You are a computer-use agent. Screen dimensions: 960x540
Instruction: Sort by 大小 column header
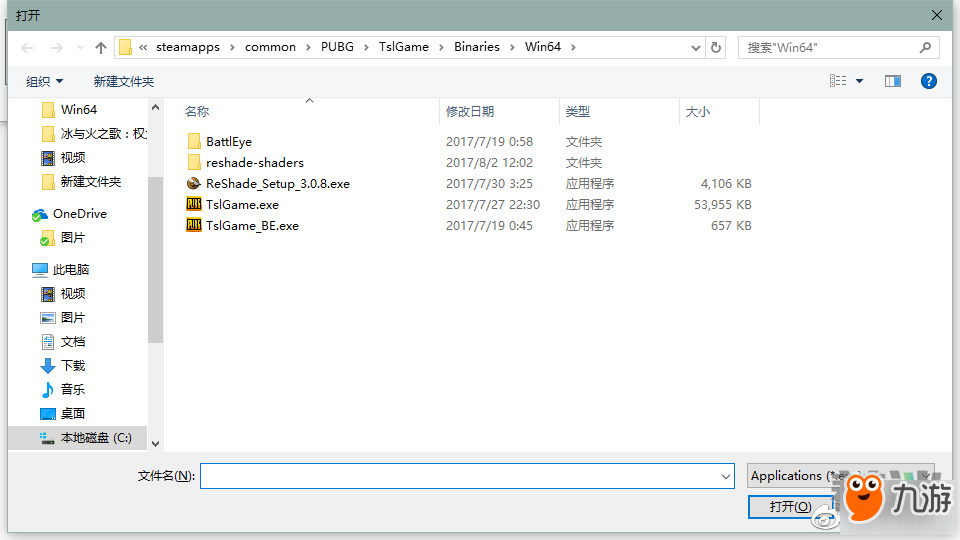697,111
